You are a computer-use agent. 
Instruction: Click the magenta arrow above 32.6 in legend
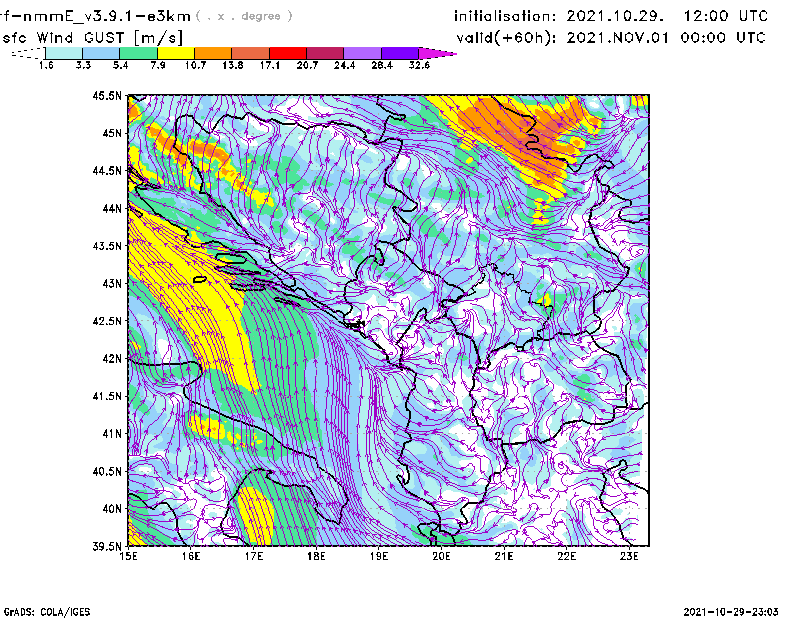[x=437, y=53]
